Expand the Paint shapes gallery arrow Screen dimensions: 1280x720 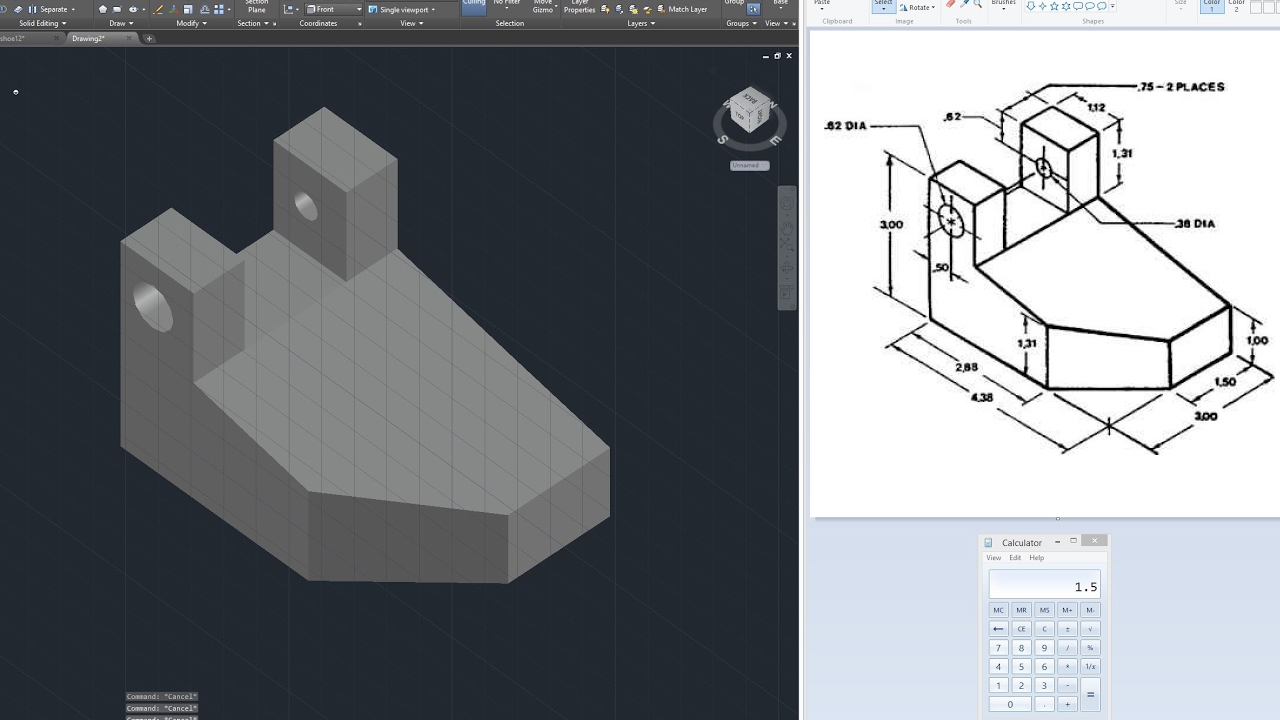click(x=1113, y=6)
